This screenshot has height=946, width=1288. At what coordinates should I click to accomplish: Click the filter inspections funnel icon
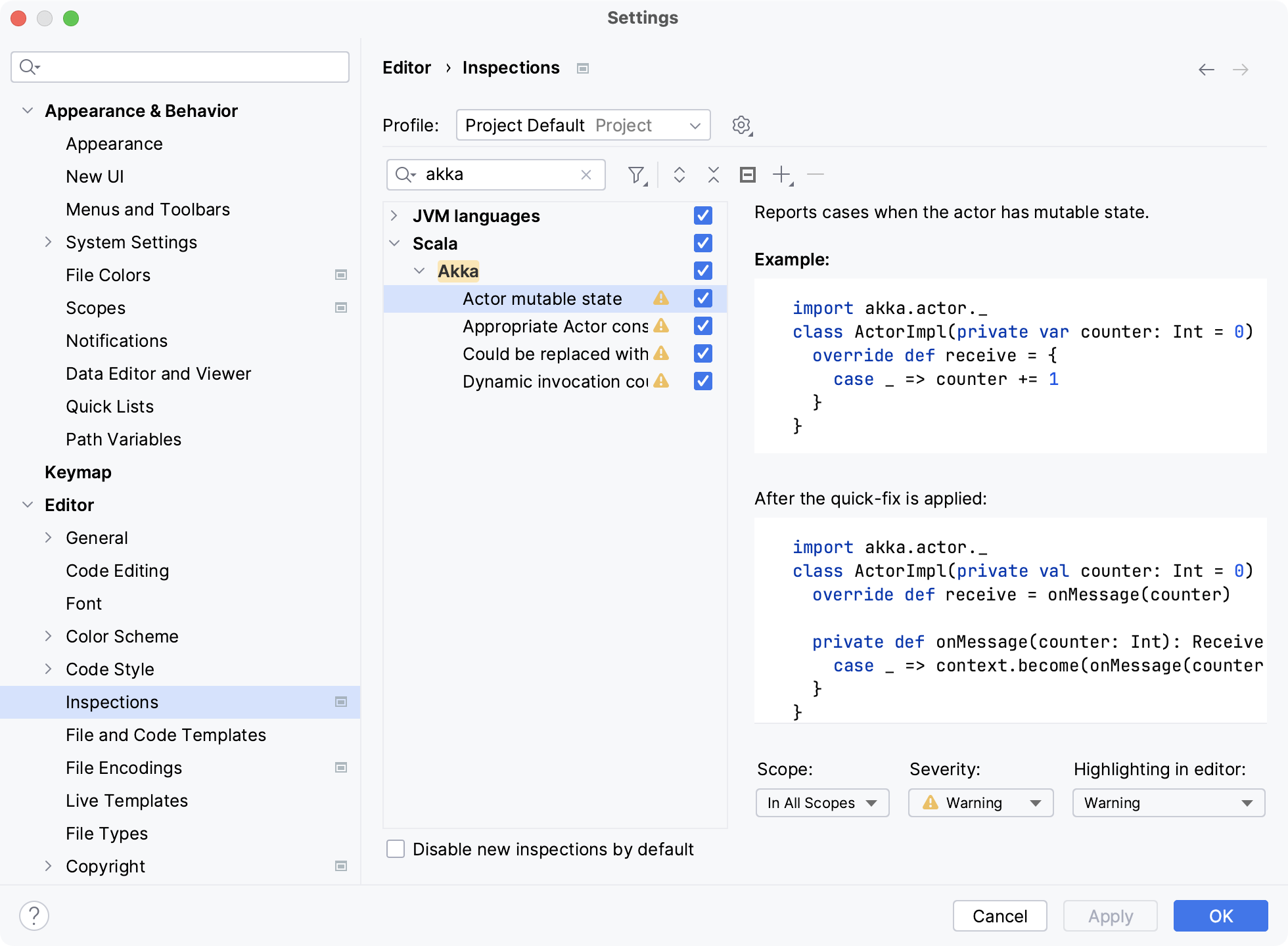point(636,175)
